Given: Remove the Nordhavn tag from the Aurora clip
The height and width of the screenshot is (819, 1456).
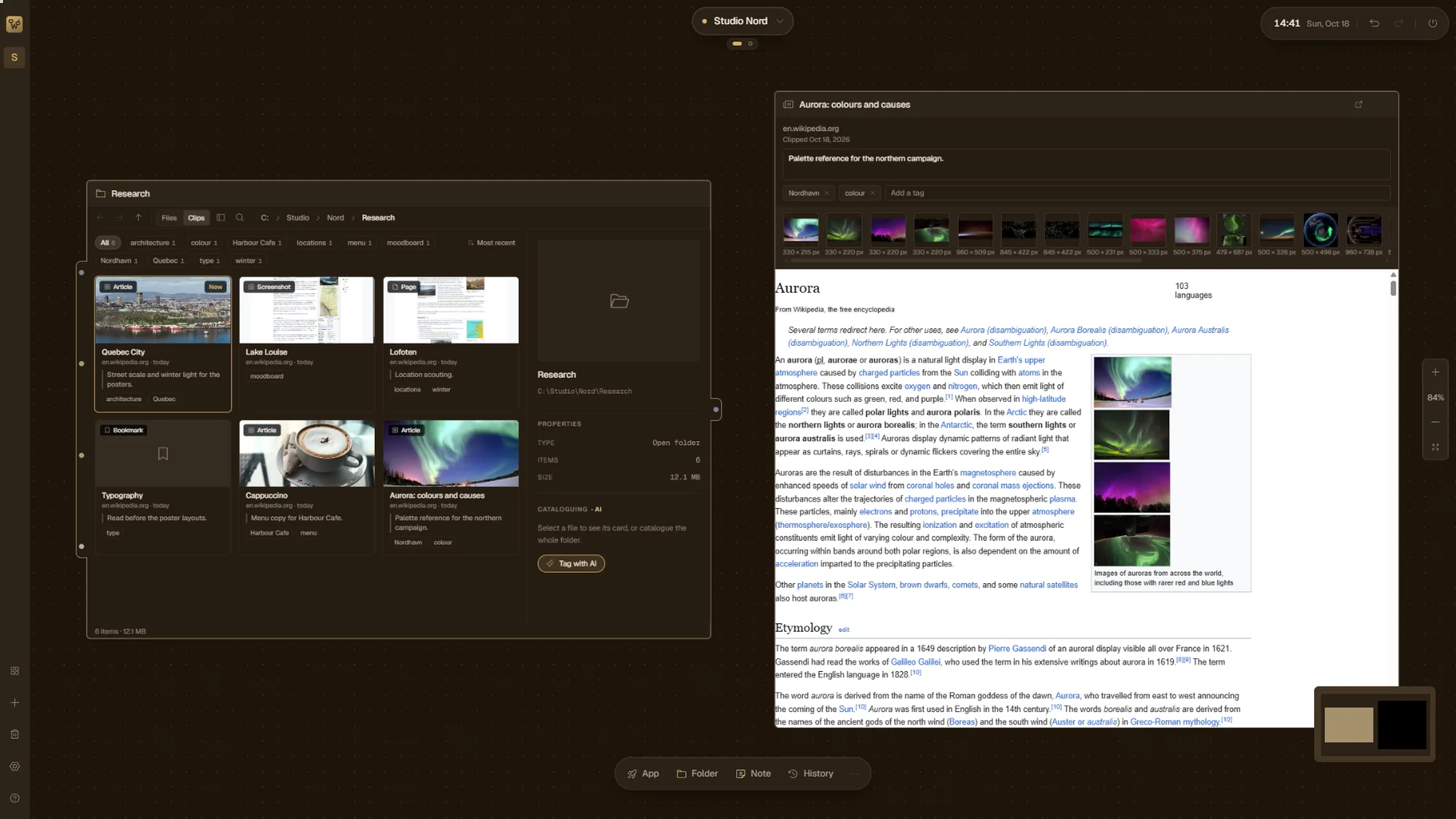Looking at the screenshot, I should point(827,193).
